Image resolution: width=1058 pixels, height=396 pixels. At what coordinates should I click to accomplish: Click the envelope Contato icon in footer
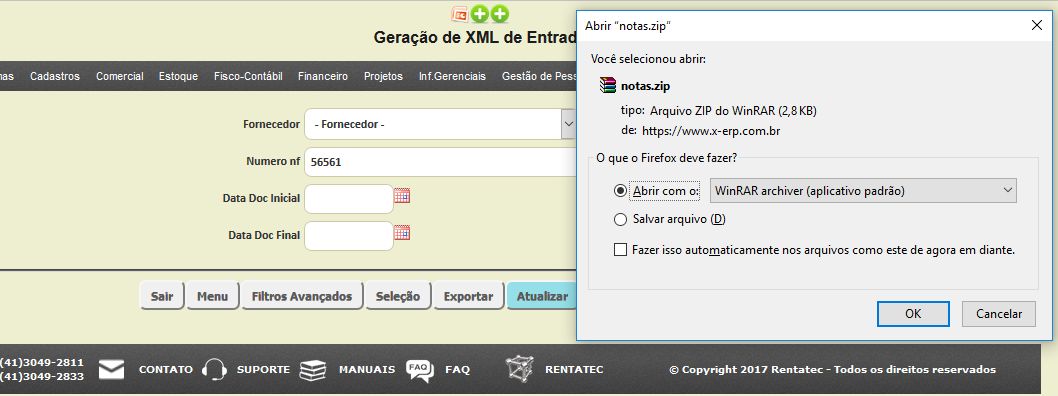click(111, 370)
